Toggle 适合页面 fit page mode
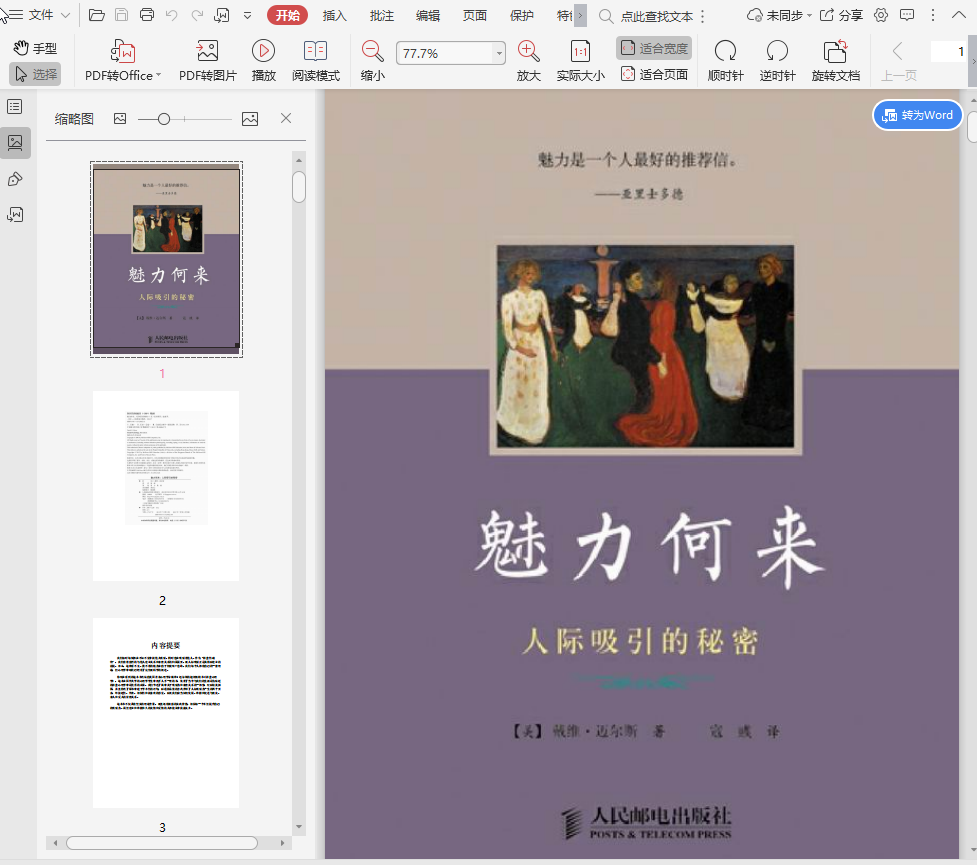The height and width of the screenshot is (865, 977). tap(654, 74)
